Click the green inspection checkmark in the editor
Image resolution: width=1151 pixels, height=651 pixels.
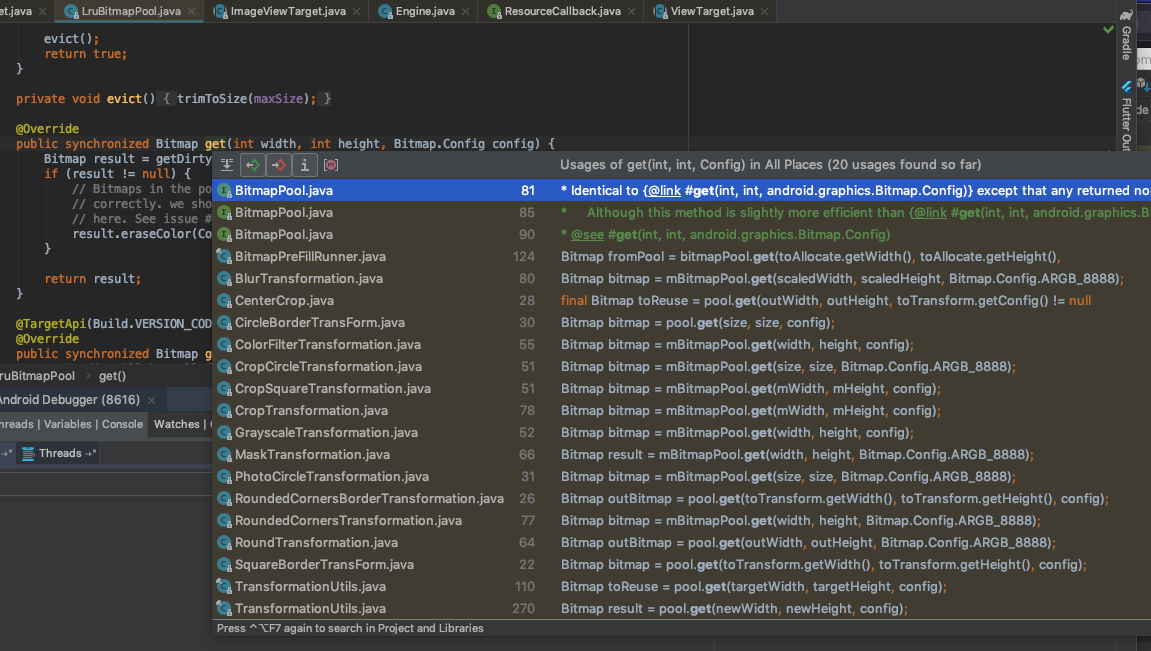(x=1108, y=30)
